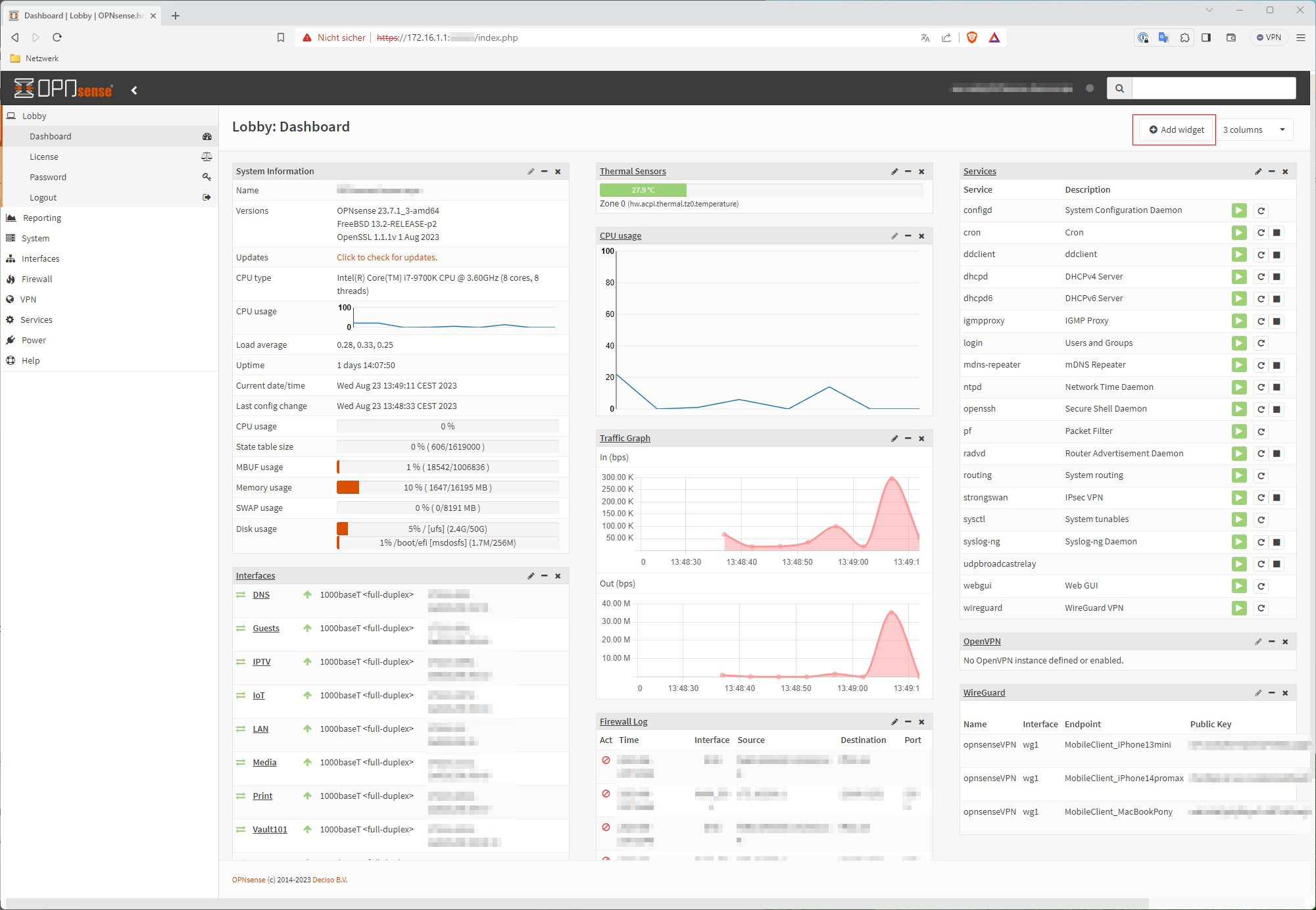Collapse the Thermal Sensors widget

point(908,172)
